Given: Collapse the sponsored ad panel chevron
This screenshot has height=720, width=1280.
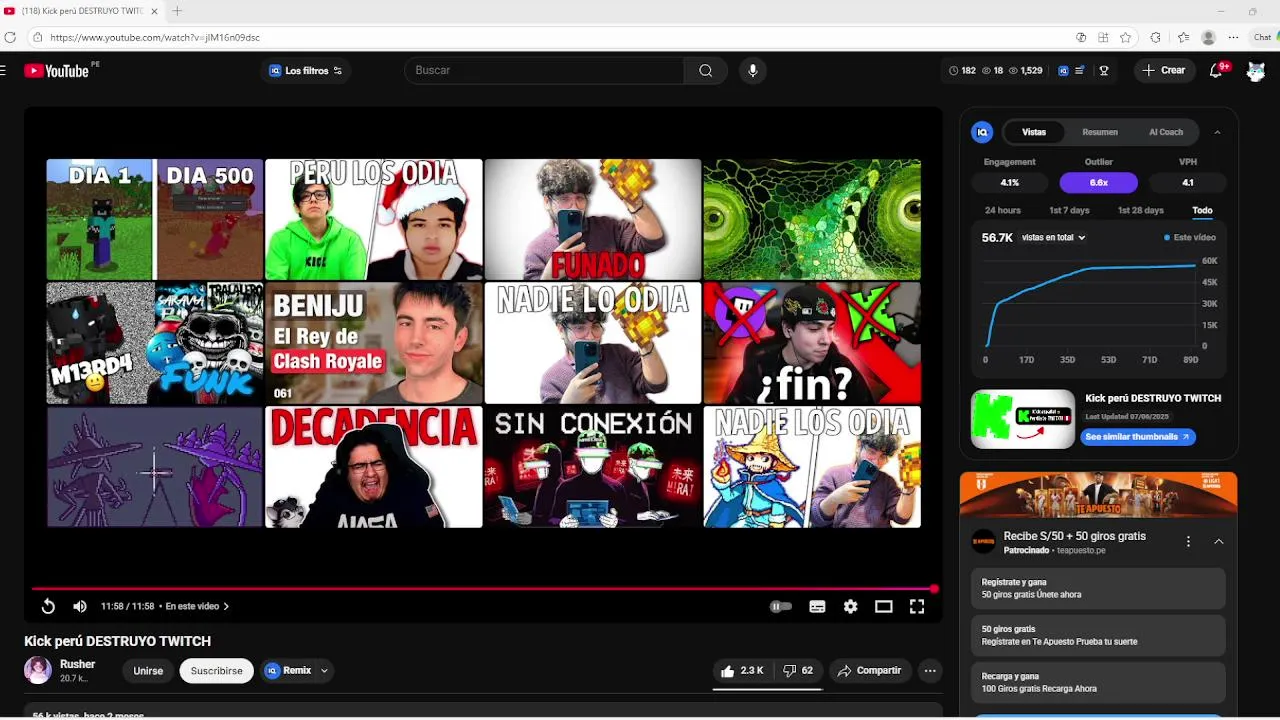Looking at the screenshot, I should (x=1219, y=542).
